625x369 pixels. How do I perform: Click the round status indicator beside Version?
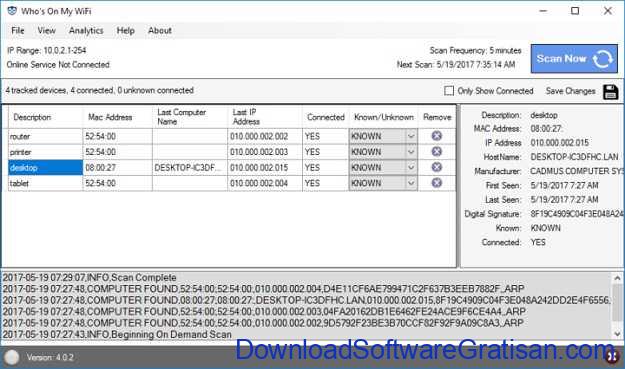pyautogui.click(x=12, y=357)
